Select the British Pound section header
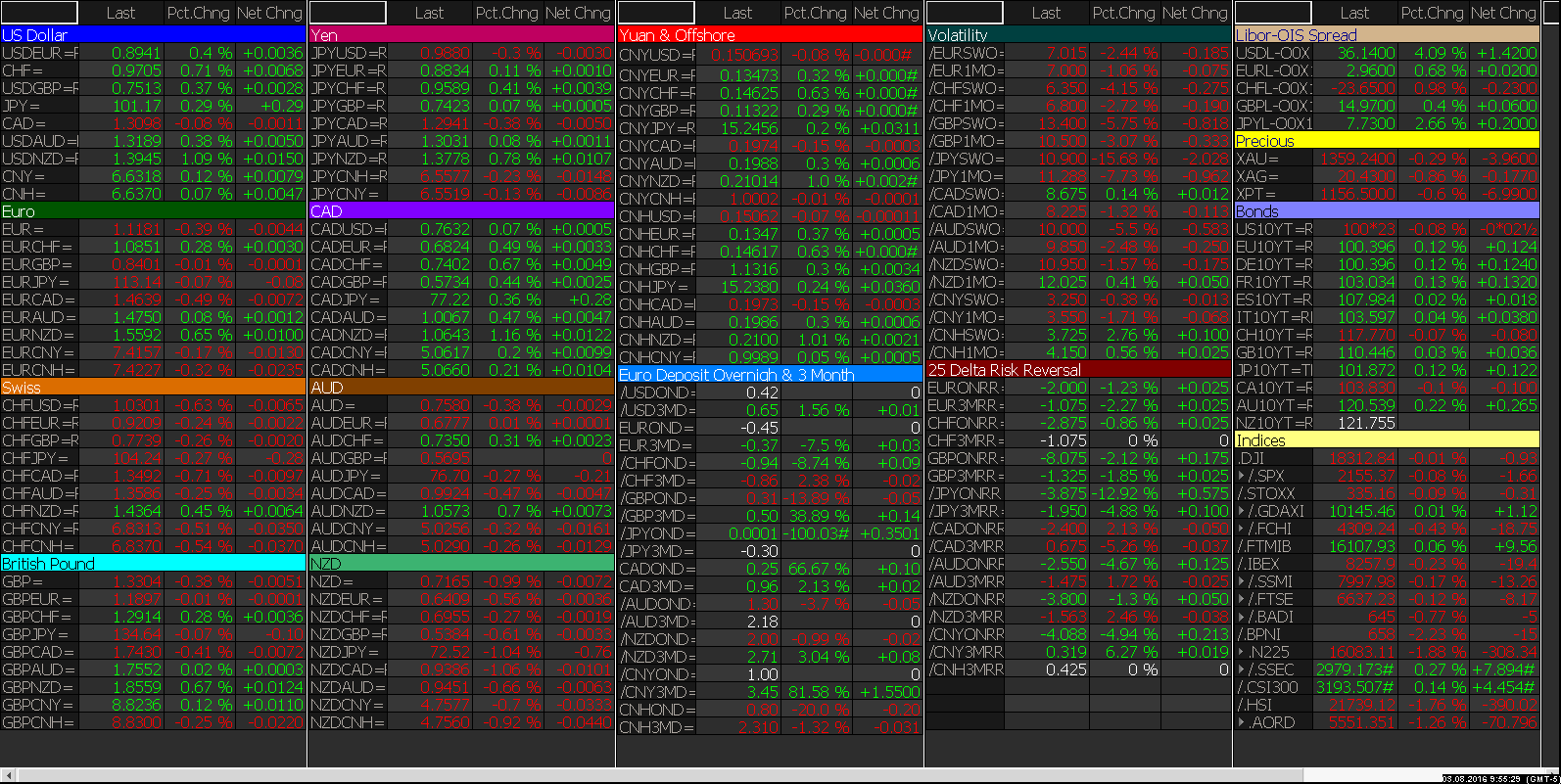This screenshot has height=784, width=1561. (153, 563)
